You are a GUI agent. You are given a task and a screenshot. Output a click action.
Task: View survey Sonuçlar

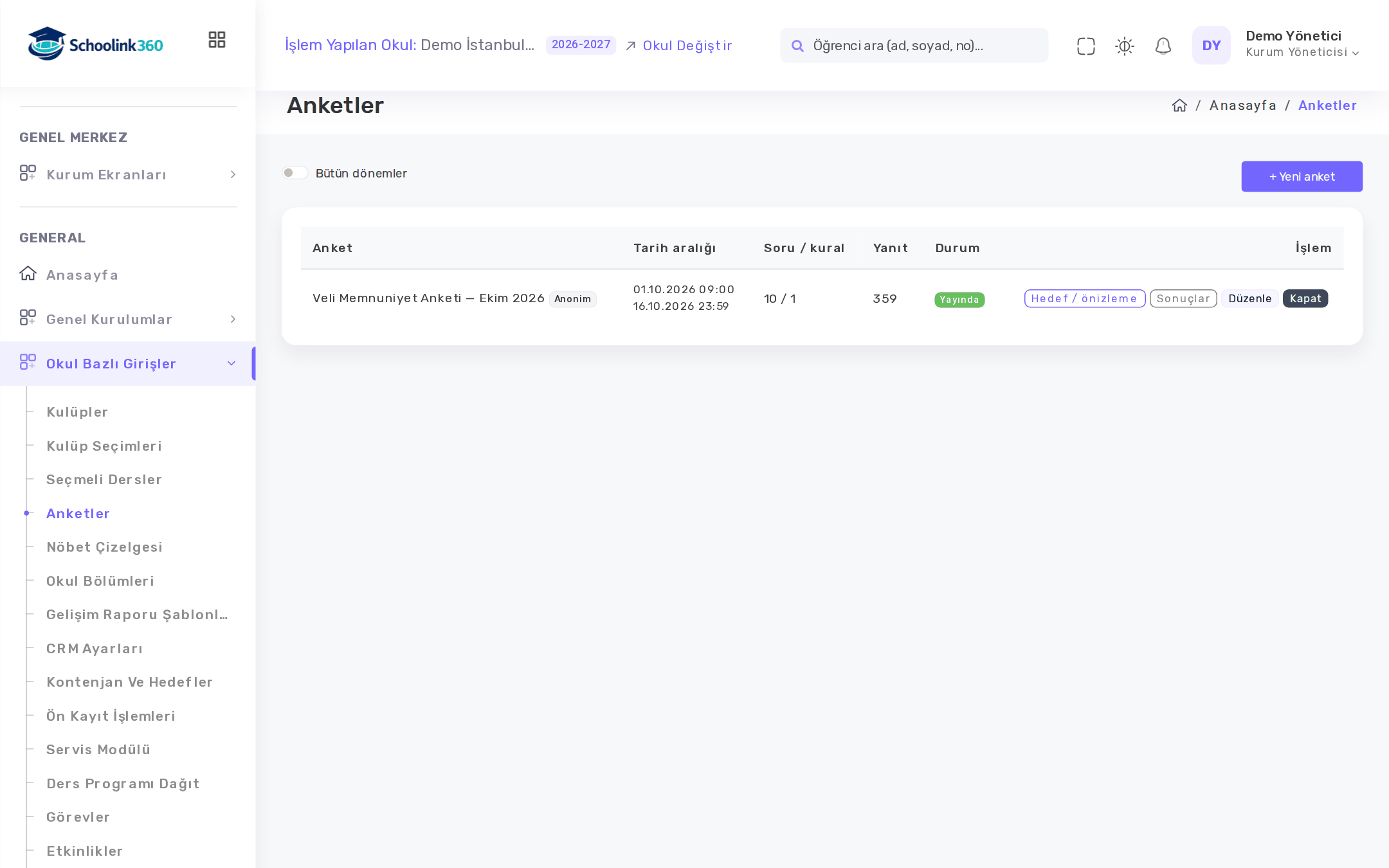coord(1183,298)
